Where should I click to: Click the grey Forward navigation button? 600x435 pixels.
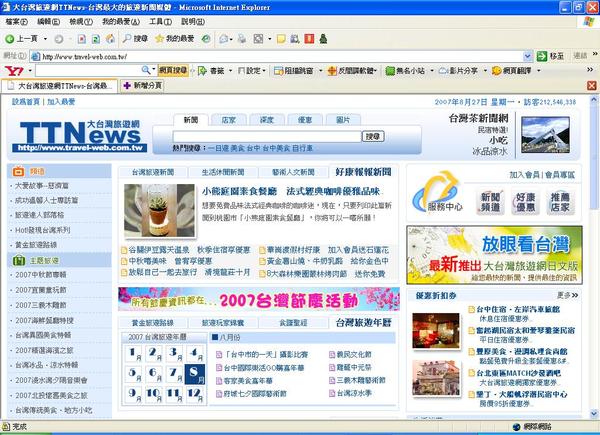[59, 39]
